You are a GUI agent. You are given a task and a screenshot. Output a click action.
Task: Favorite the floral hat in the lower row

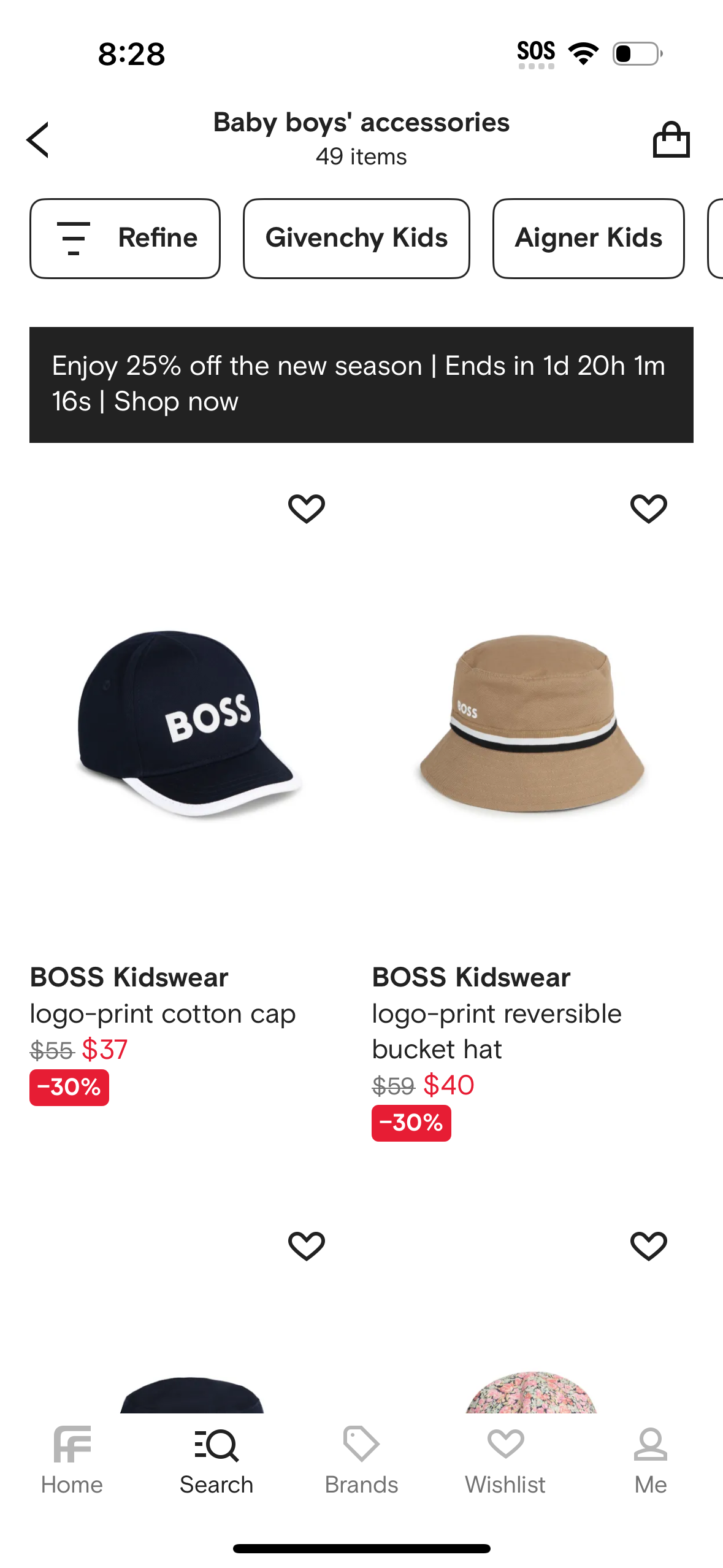(x=648, y=1246)
